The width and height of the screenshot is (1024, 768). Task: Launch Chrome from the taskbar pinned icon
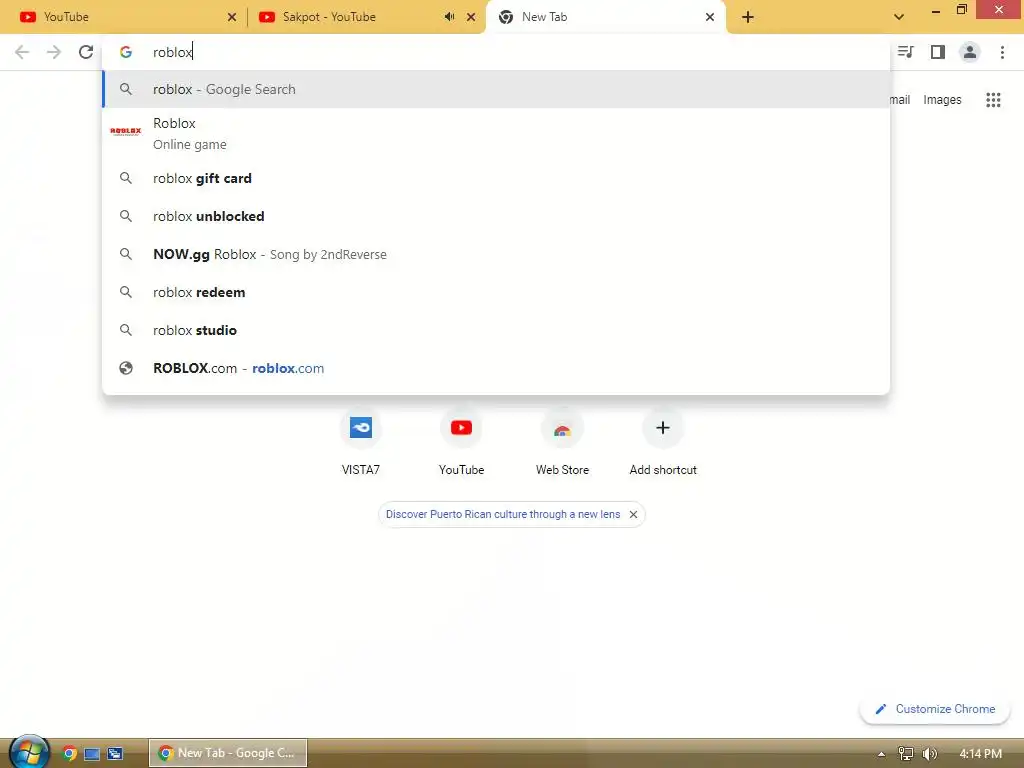(x=69, y=753)
